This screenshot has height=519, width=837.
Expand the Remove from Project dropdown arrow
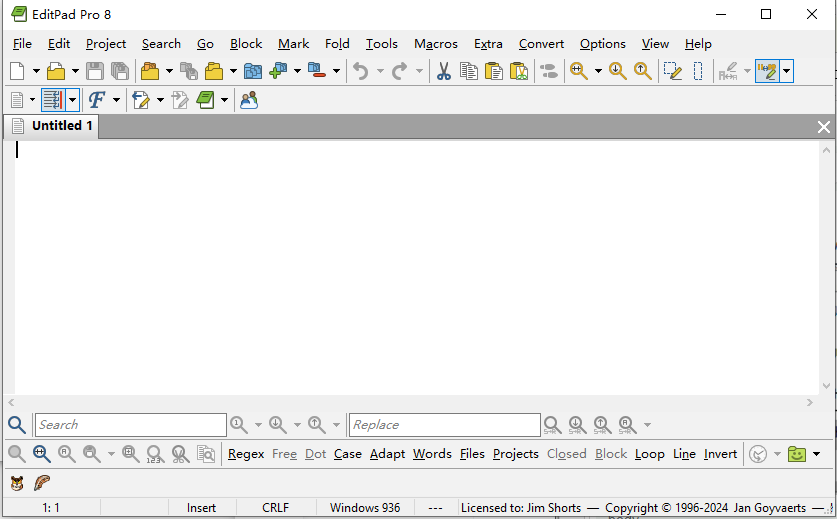point(336,71)
